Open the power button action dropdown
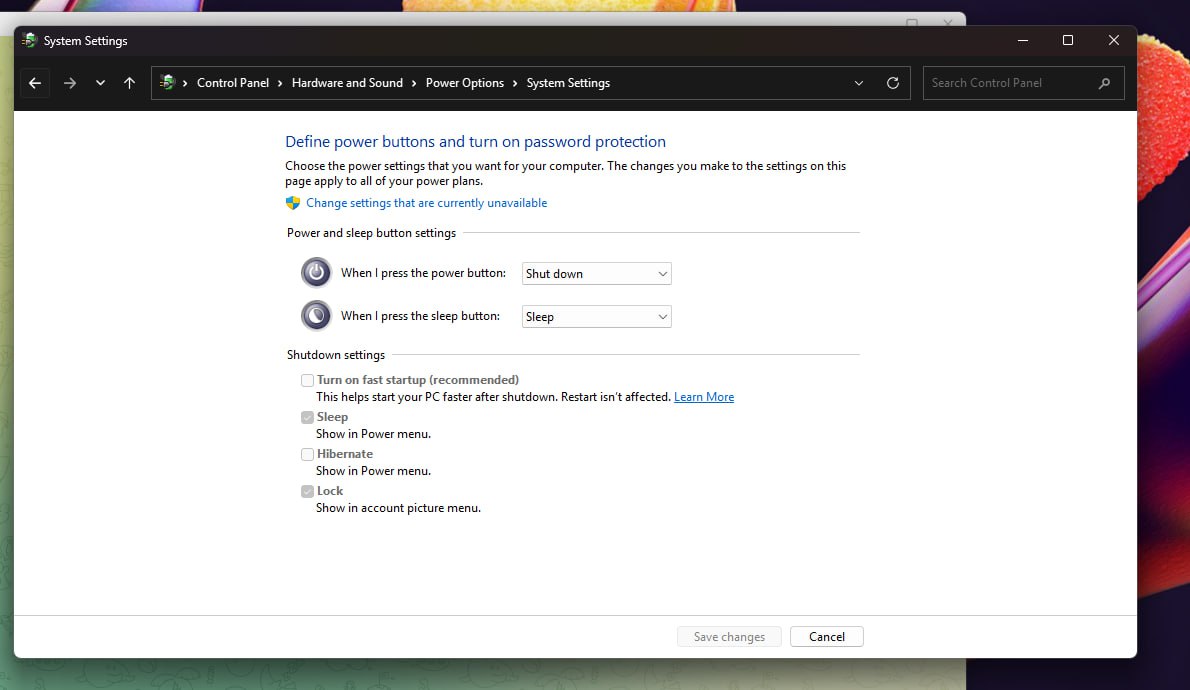1190x690 pixels. [597, 274]
